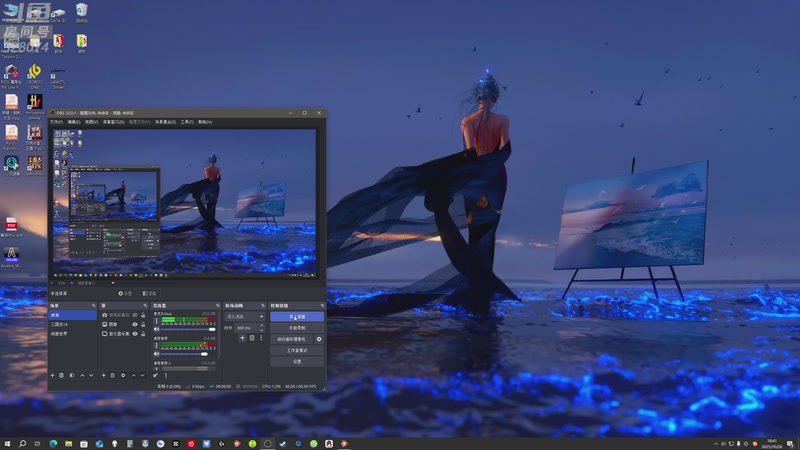Image resolution: width=800 pixels, height=450 pixels.
Task: Float the Controls dock using its corner icon
Action: click(x=322, y=306)
